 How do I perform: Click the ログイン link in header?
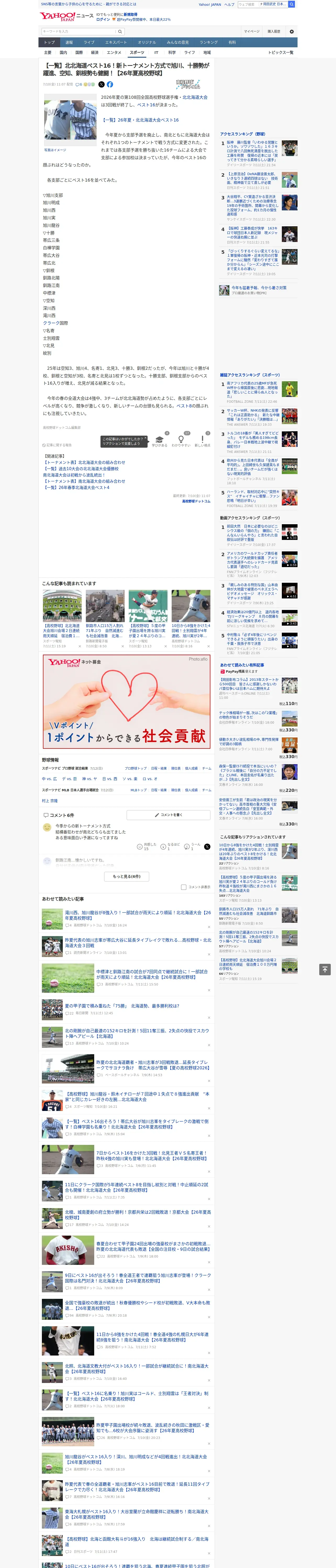103,20
